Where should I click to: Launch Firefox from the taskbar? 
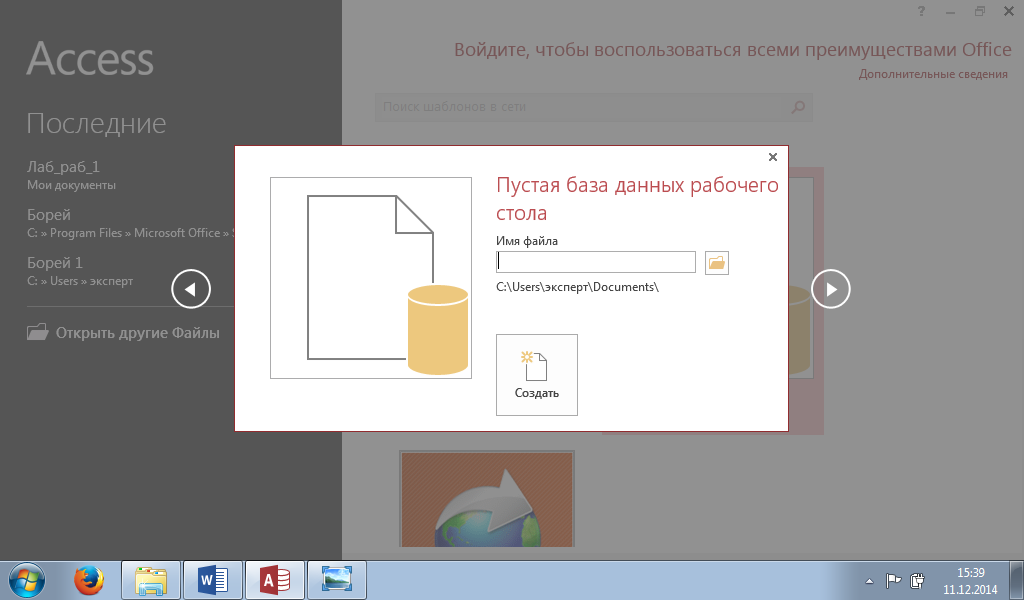pyautogui.click(x=89, y=580)
